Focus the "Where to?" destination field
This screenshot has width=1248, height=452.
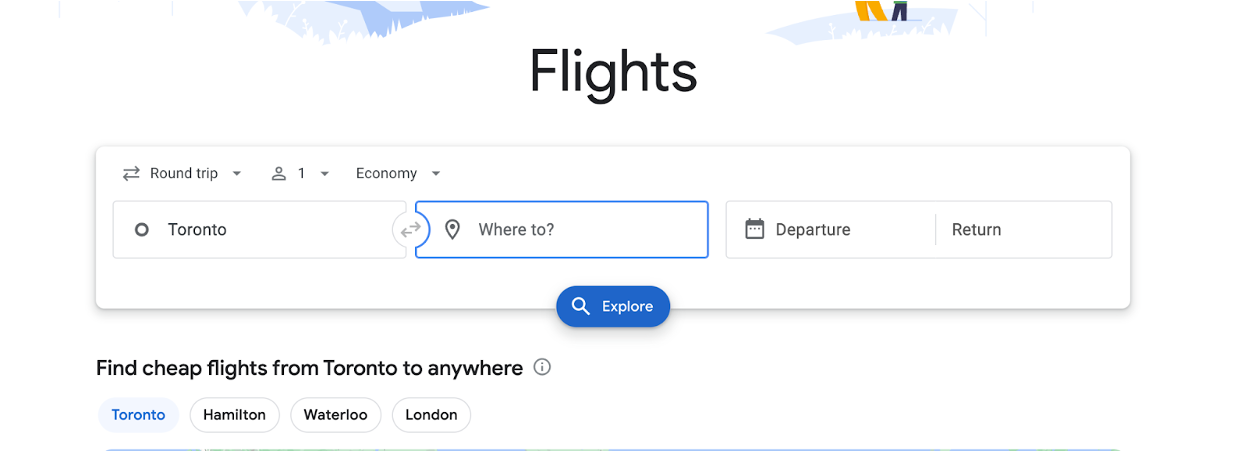click(580, 230)
